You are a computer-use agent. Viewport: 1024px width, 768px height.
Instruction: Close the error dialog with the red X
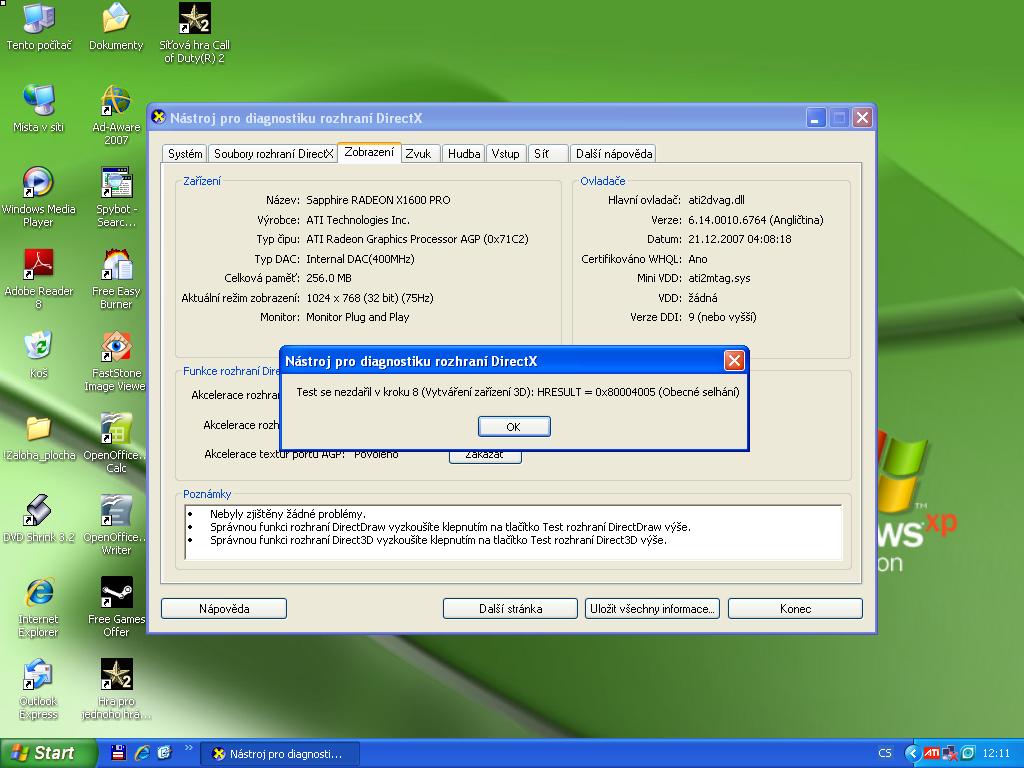coord(734,360)
